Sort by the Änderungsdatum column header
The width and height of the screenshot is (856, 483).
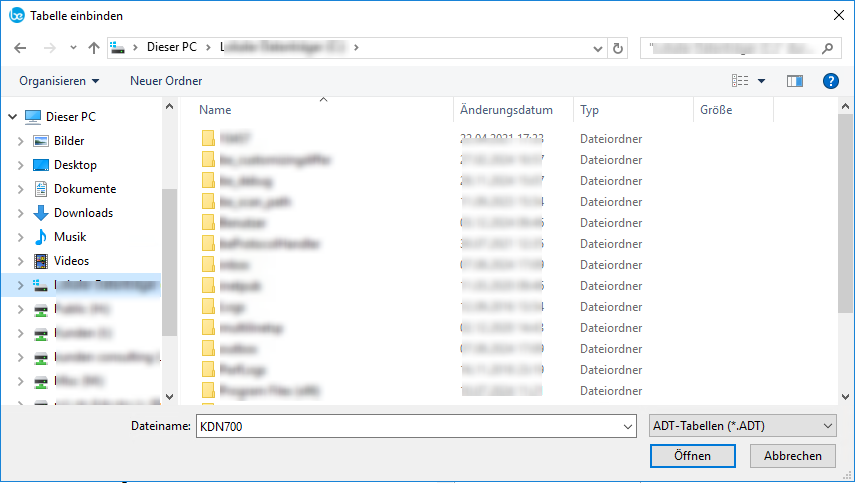506,110
